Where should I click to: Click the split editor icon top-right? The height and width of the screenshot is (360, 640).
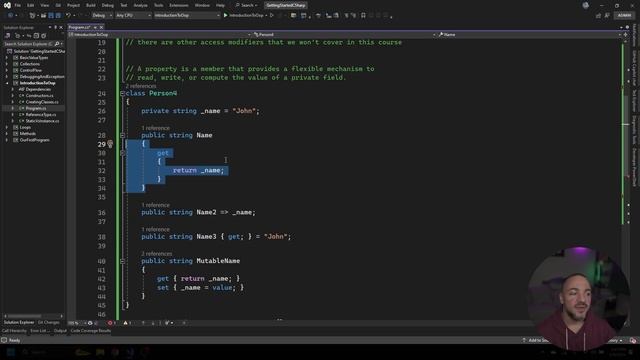625,35
